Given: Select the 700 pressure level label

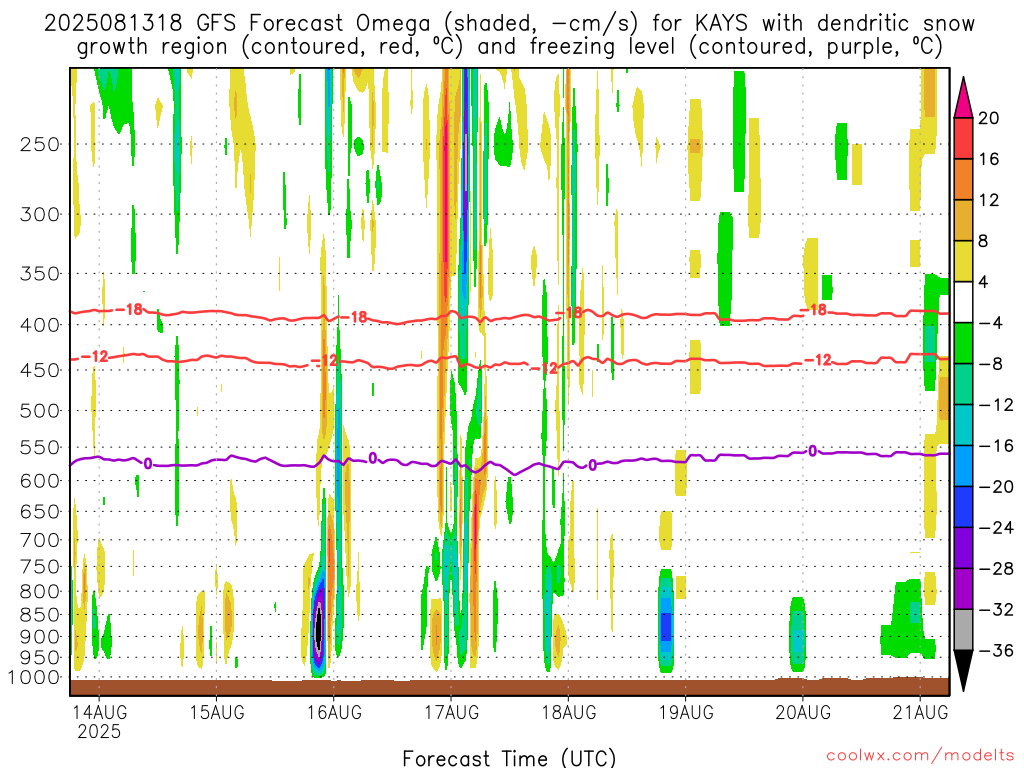Looking at the screenshot, I should click(40, 540).
